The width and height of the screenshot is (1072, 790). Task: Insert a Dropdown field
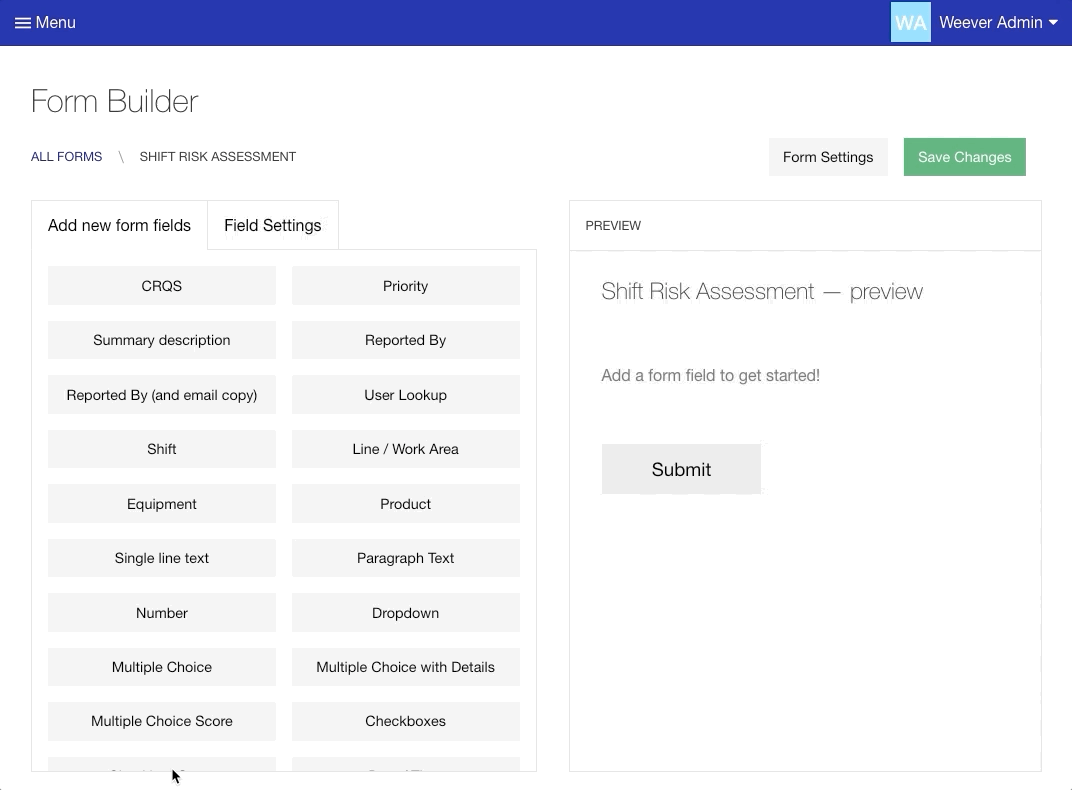pyautogui.click(x=405, y=613)
